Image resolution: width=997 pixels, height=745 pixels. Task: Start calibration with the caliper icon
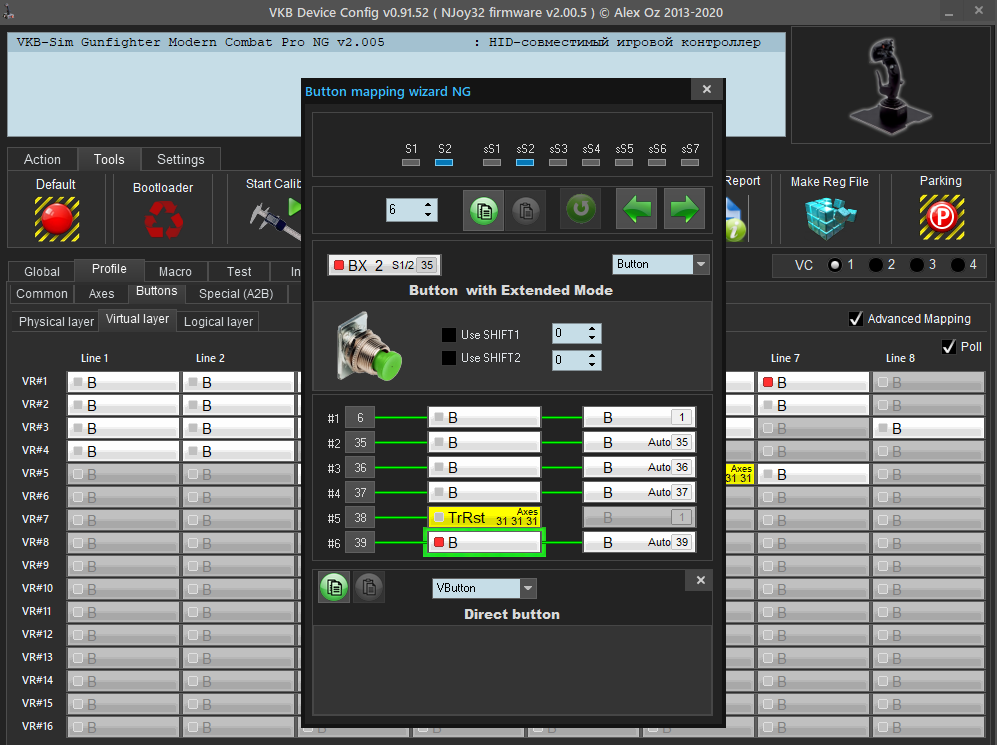275,218
